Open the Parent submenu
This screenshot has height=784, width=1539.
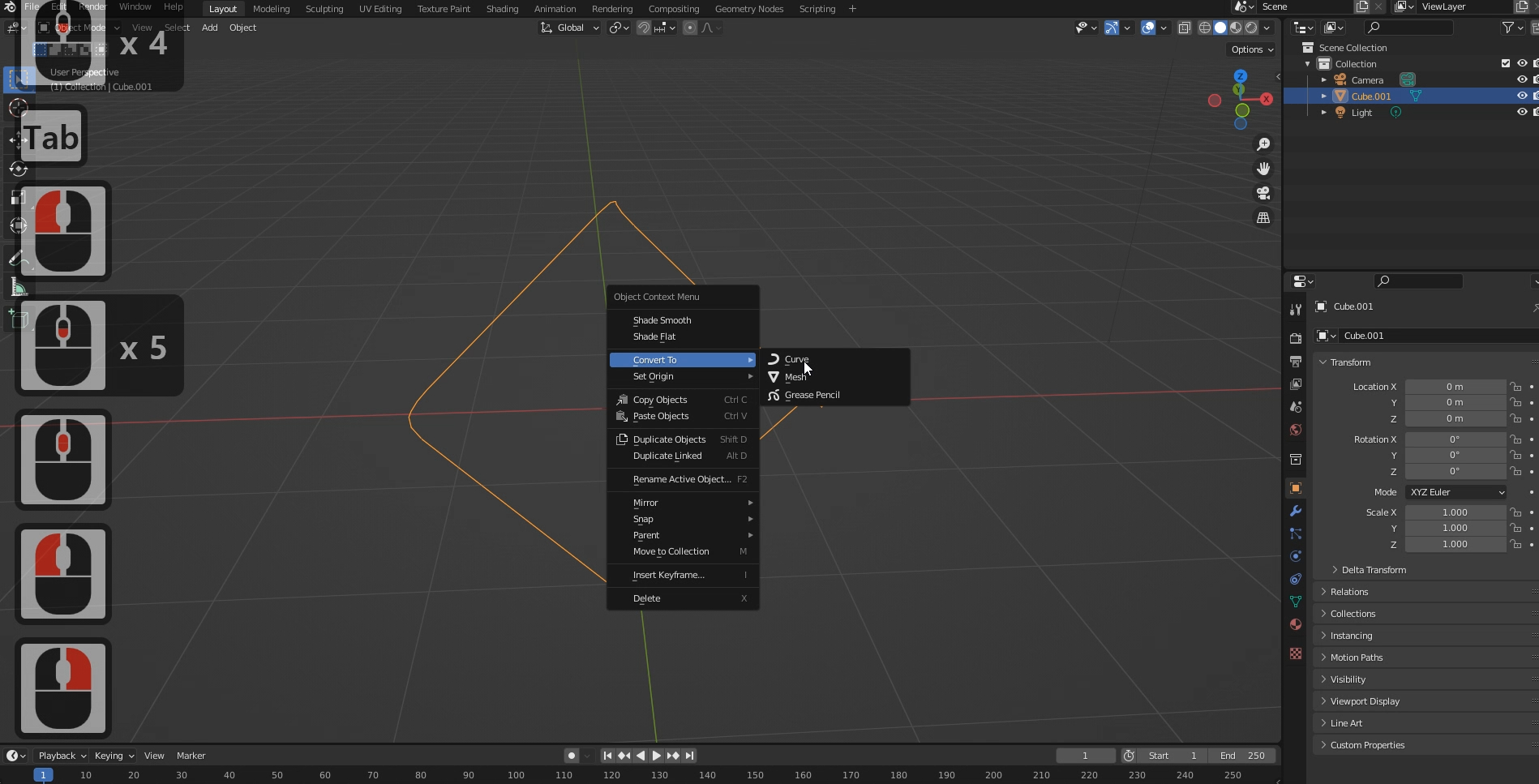(683, 535)
